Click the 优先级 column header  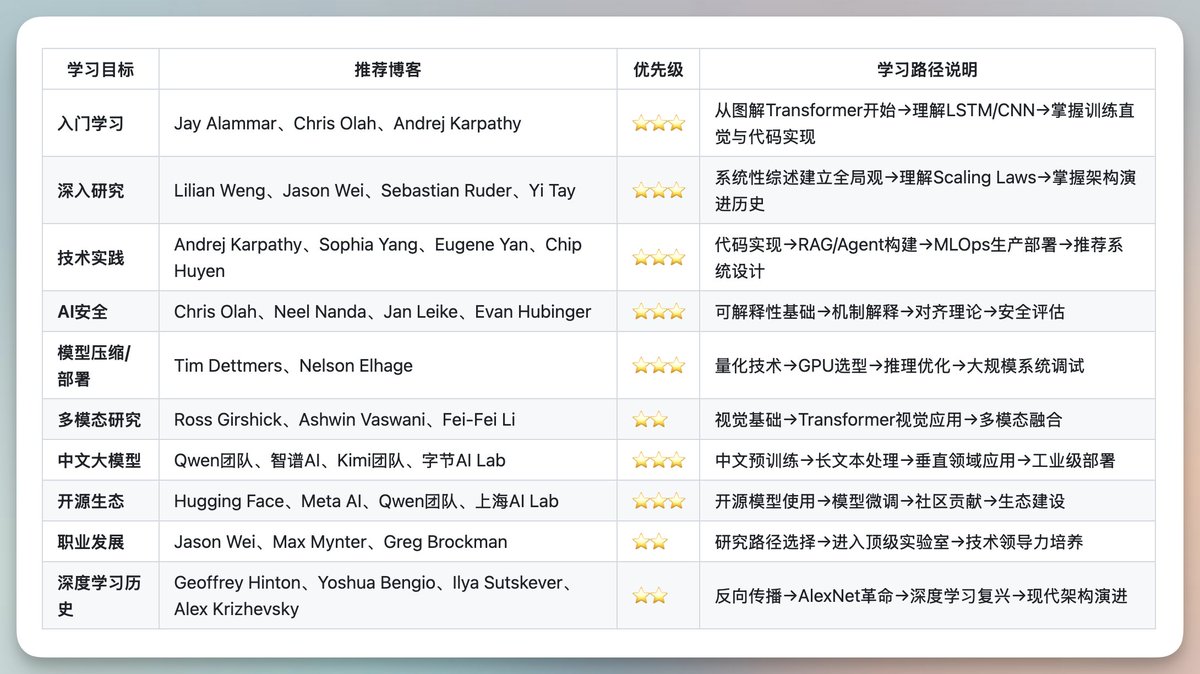click(x=658, y=70)
